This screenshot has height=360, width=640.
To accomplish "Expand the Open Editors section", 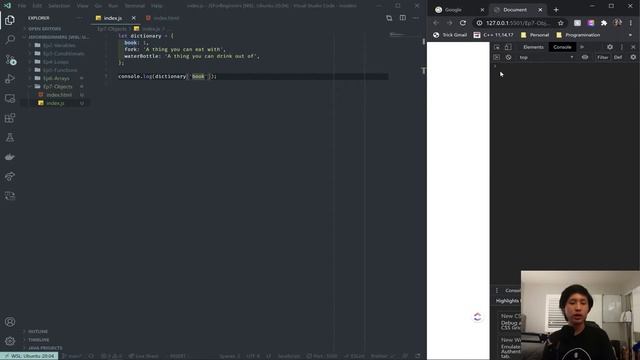I will [x=45, y=29].
